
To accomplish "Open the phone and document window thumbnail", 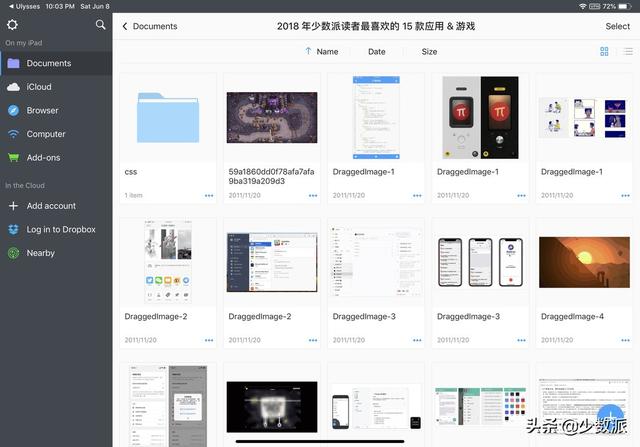I will coord(376,407).
